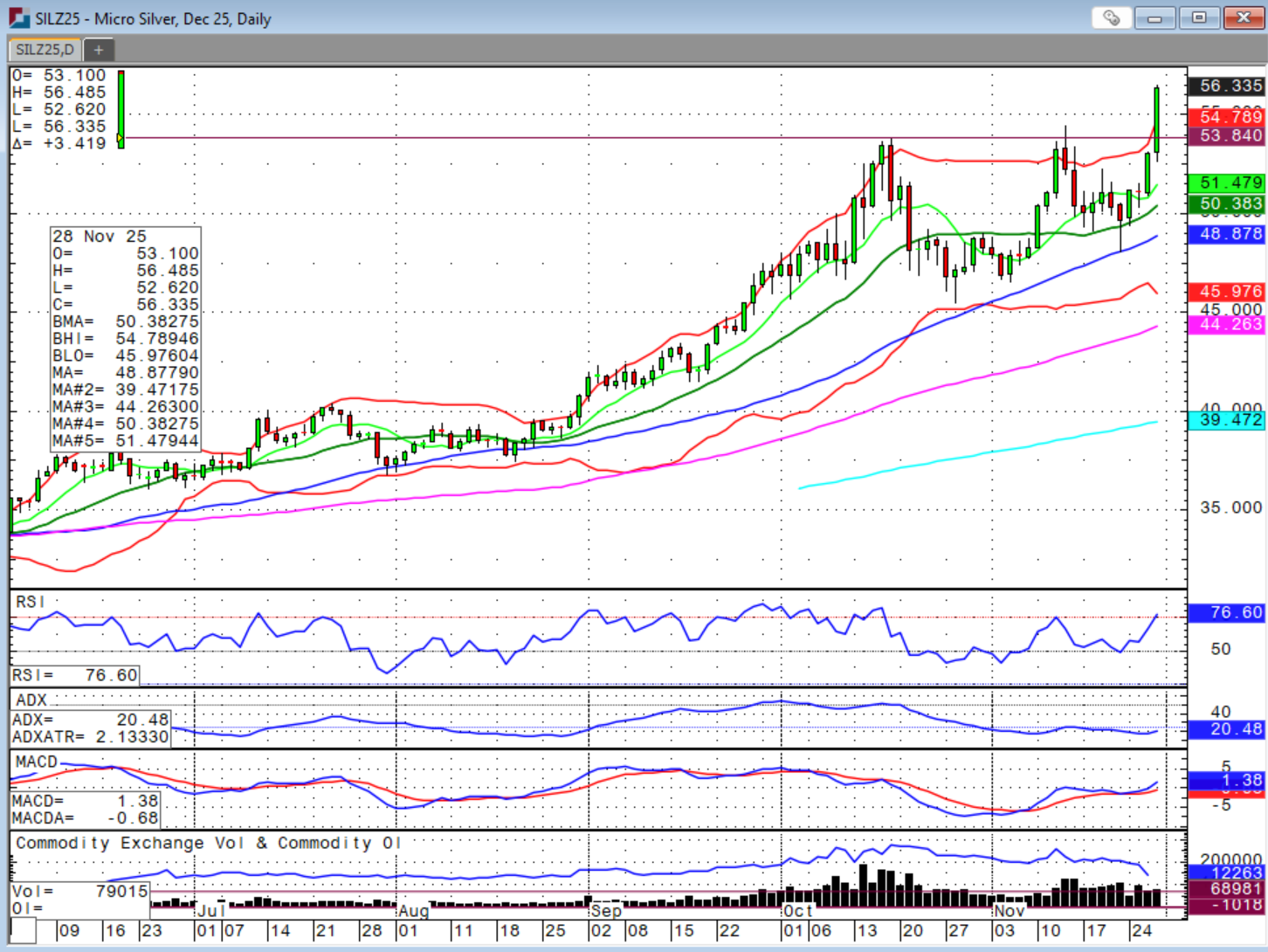Viewport: 1268px width, 952px height.
Task: Add a new chart tab with the plus button
Action: click(98, 50)
